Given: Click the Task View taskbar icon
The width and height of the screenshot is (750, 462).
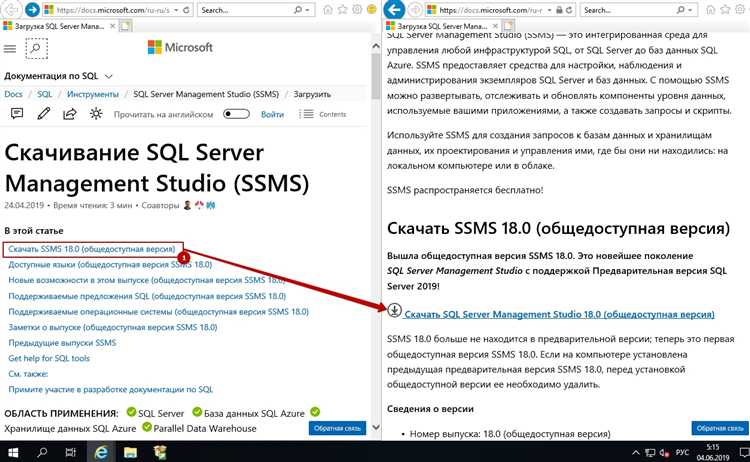Looking at the screenshot, I should coord(71,452).
